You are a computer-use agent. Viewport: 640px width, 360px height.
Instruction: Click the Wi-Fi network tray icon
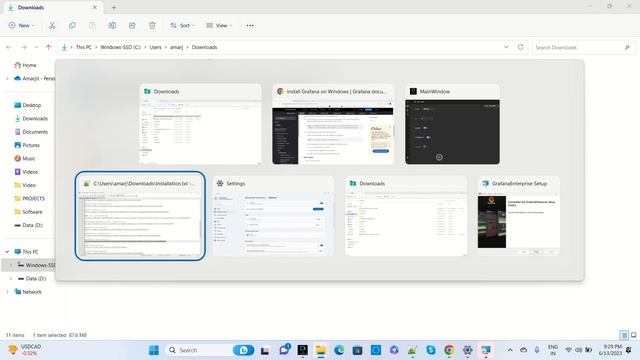coord(568,350)
